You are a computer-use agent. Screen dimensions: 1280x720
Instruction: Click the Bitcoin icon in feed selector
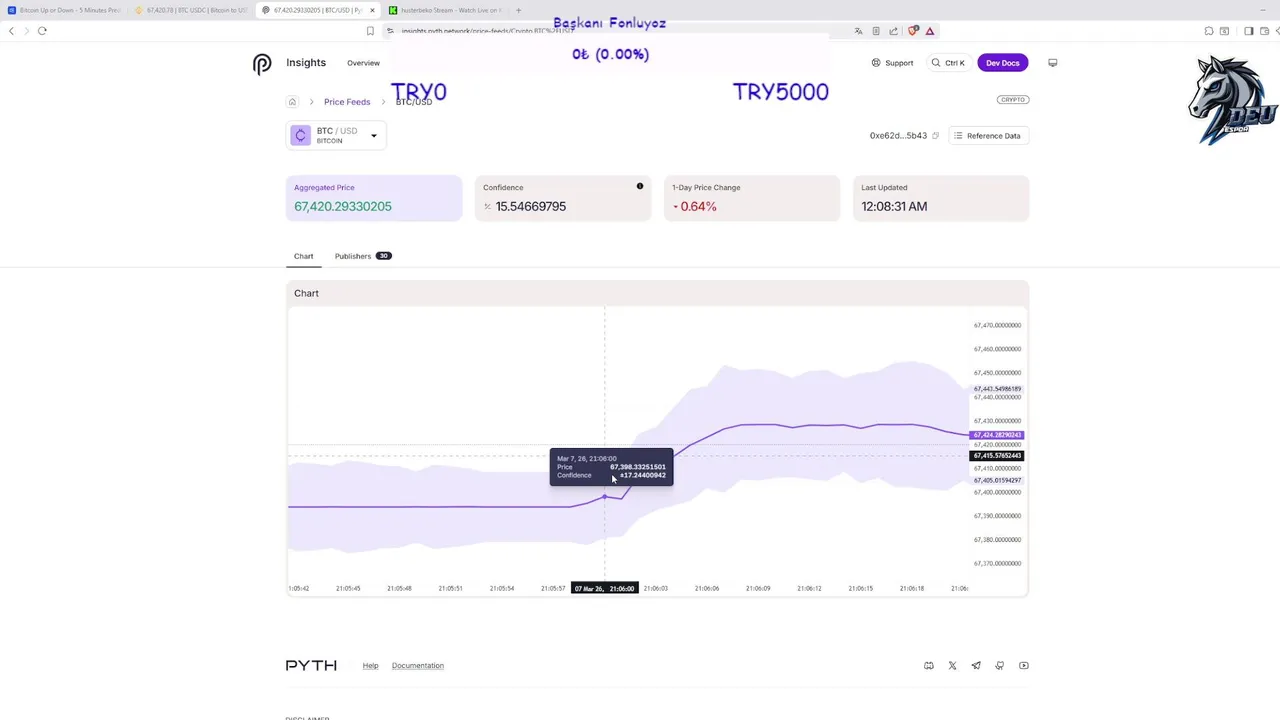click(300, 135)
